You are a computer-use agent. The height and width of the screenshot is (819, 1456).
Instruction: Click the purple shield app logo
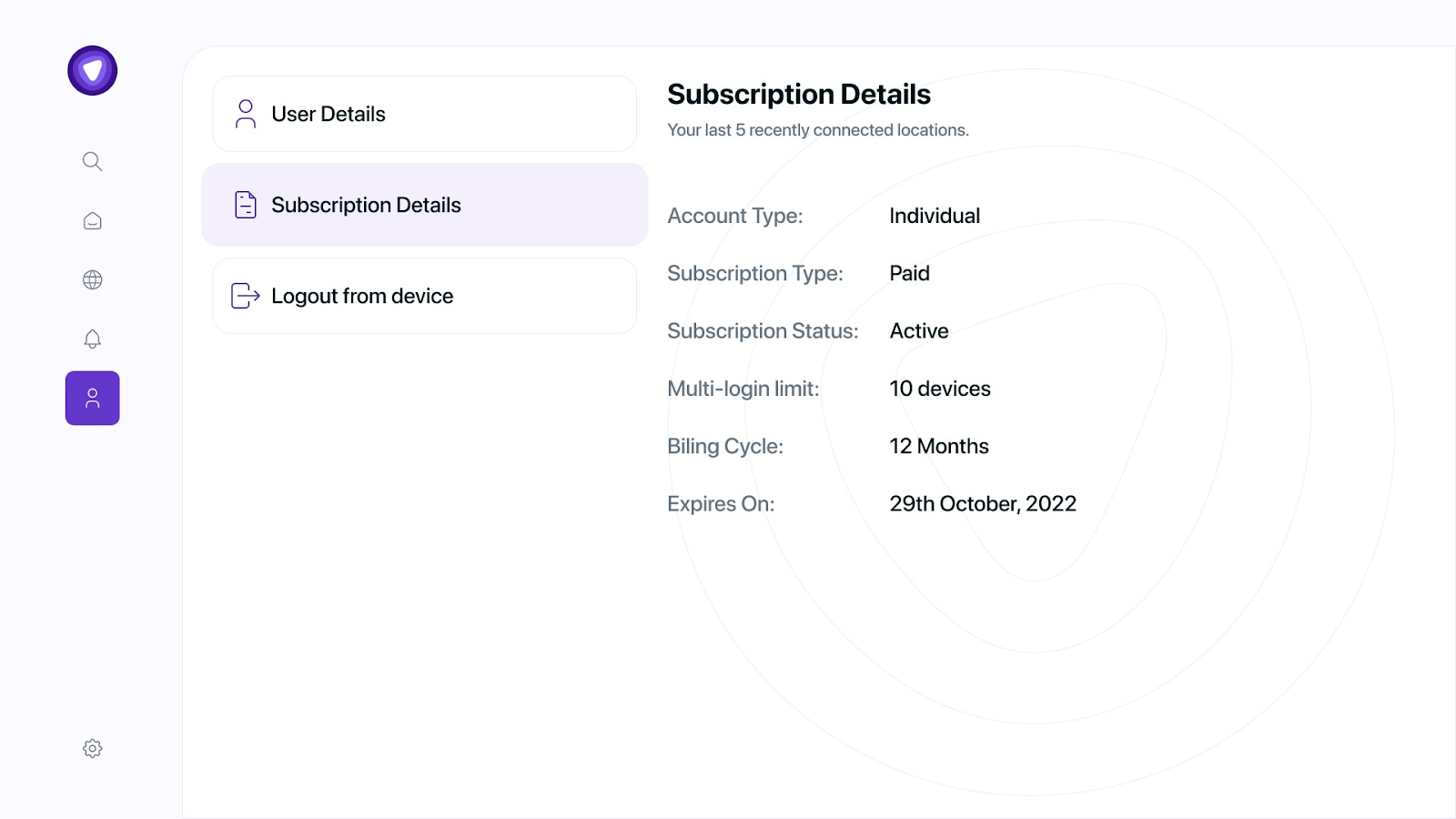click(92, 71)
